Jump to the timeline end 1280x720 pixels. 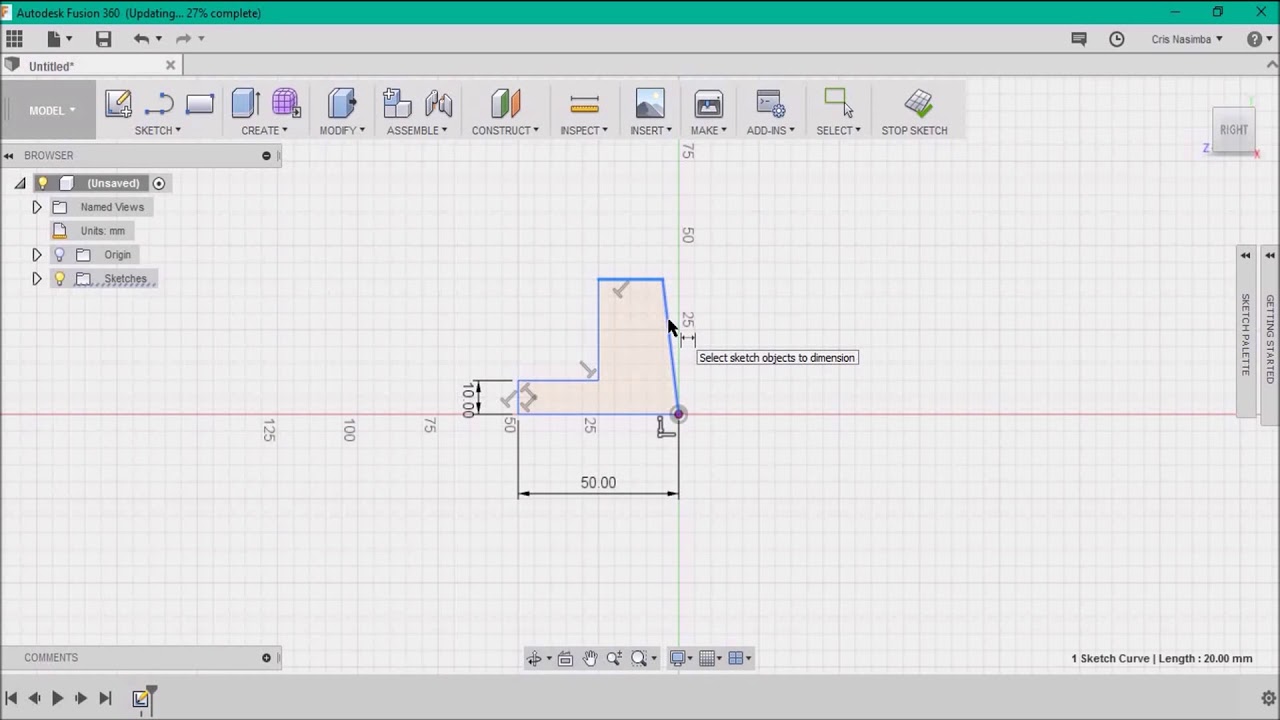(x=105, y=698)
